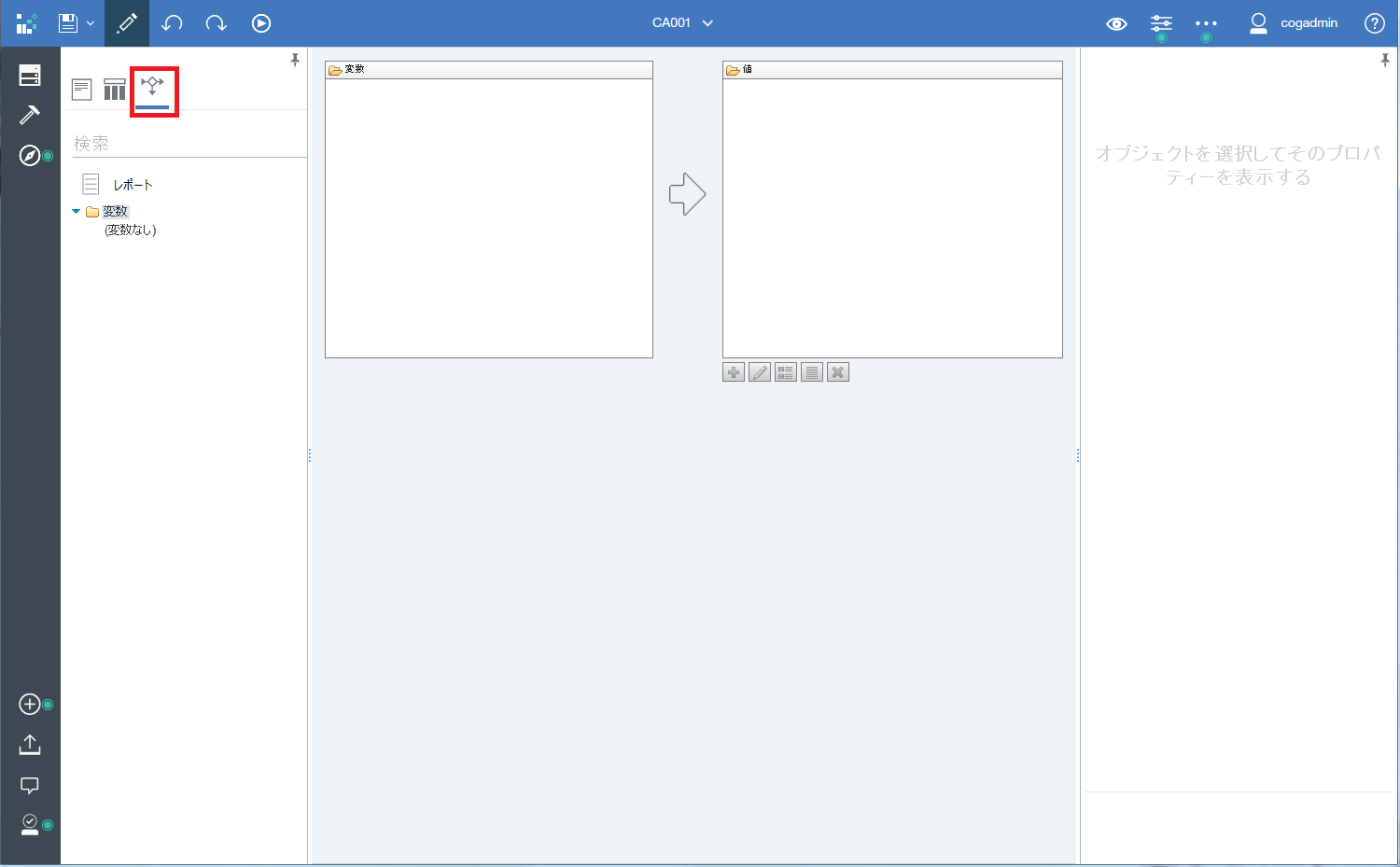1400x867 pixels.
Task: Open the Cognos Analytics home icon
Action: [x=26, y=23]
